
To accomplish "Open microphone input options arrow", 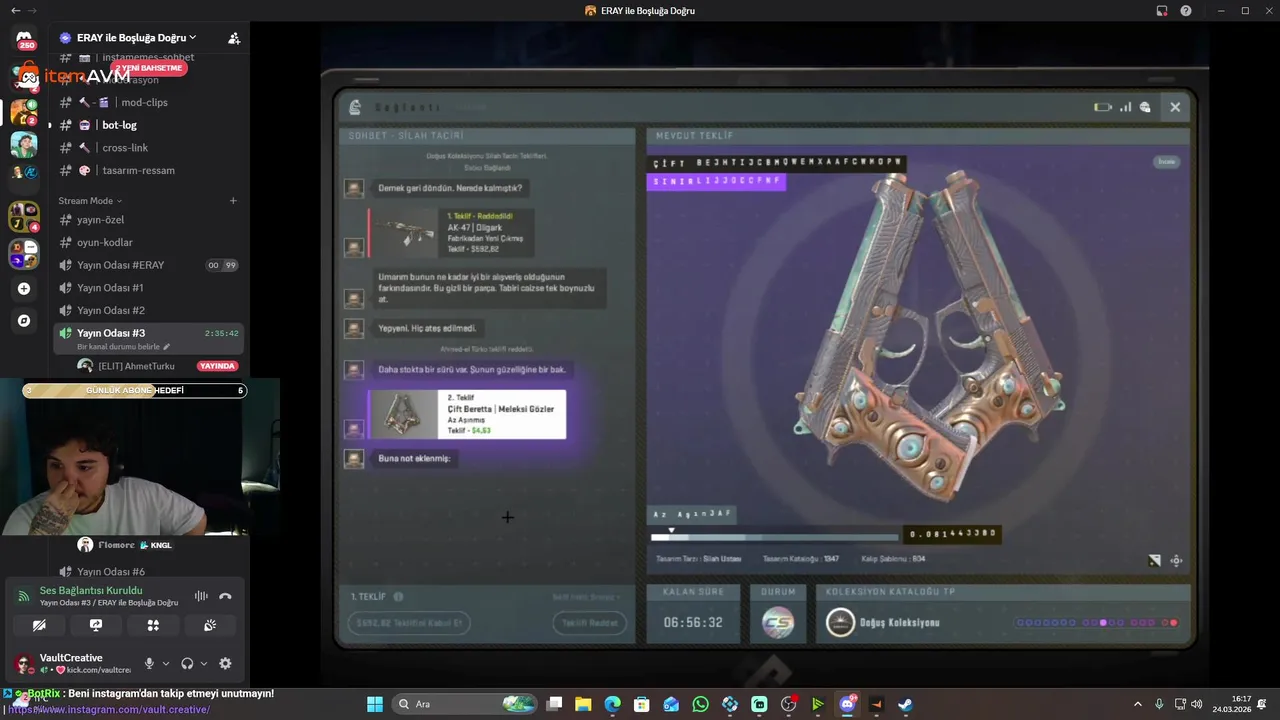I will (165, 663).
